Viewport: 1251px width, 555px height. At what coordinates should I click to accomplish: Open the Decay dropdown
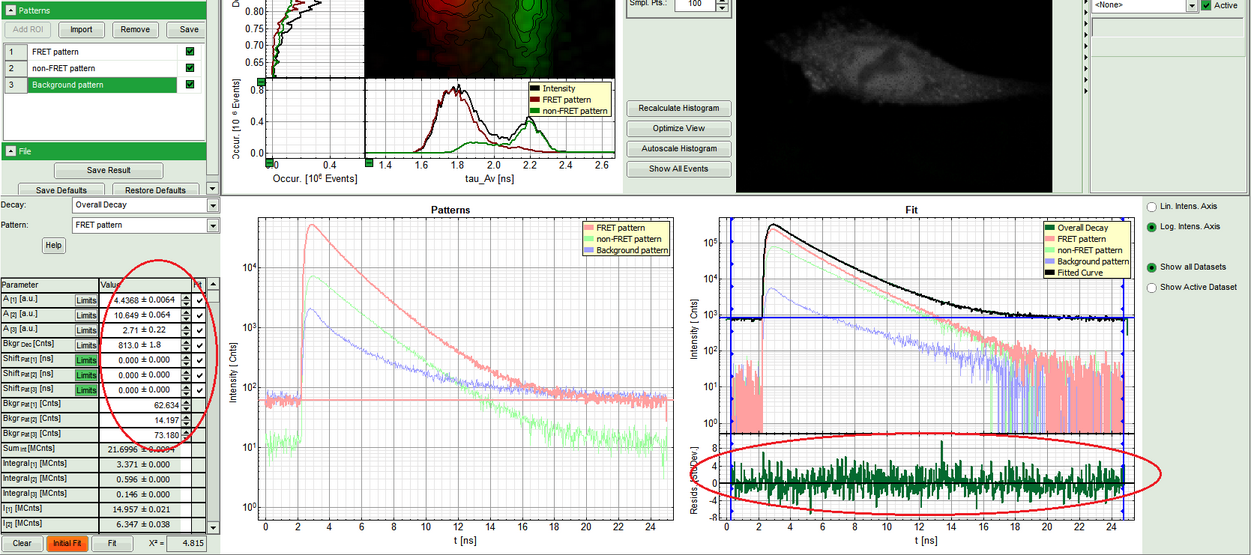pos(212,205)
